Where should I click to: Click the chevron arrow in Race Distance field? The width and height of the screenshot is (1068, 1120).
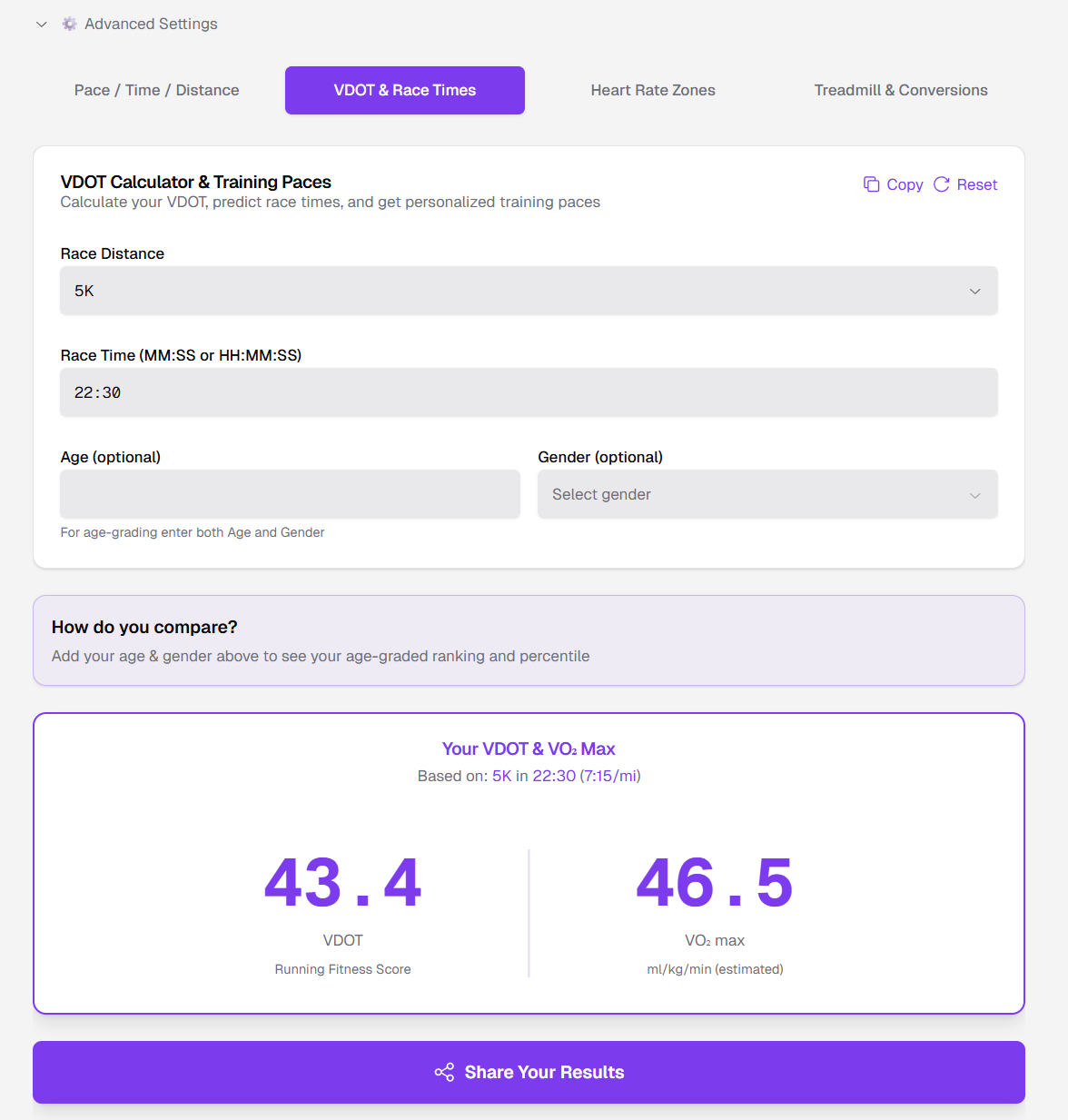point(974,292)
